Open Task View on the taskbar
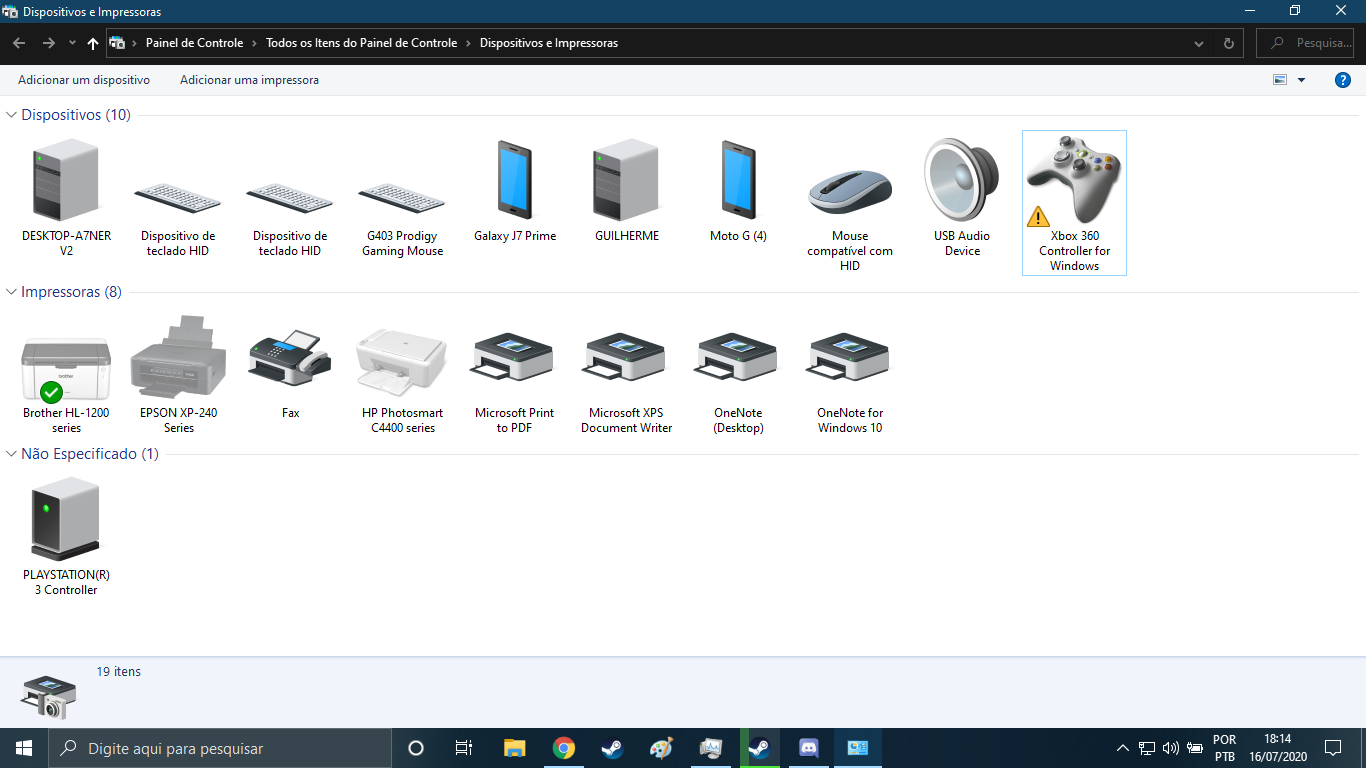This screenshot has width=1366, height=768. coord(464,748)
